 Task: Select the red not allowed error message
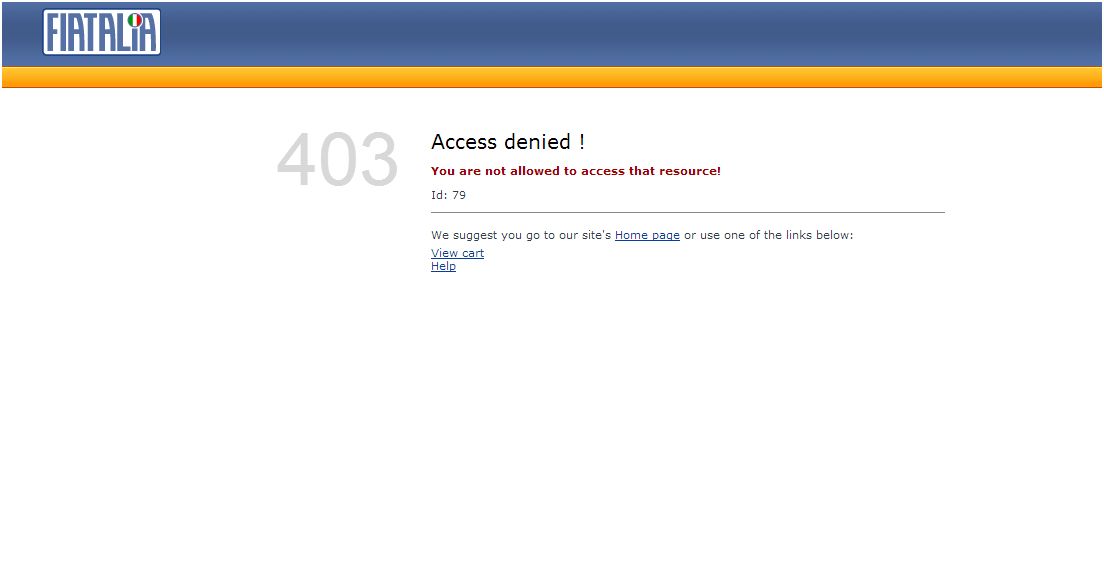point(576,170)
